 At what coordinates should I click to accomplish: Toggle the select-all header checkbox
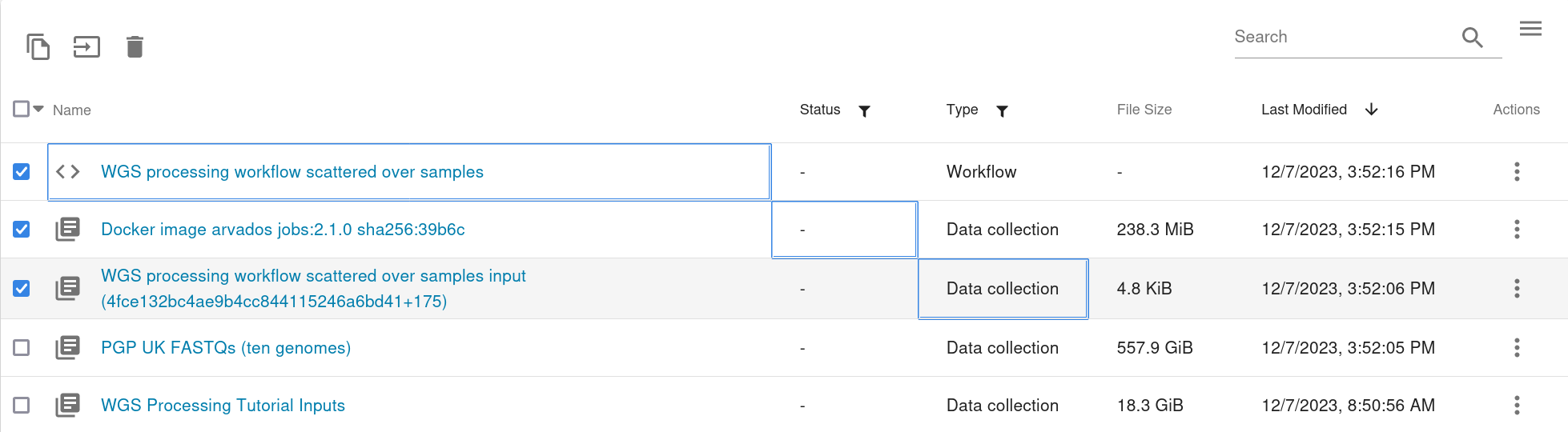22,109
